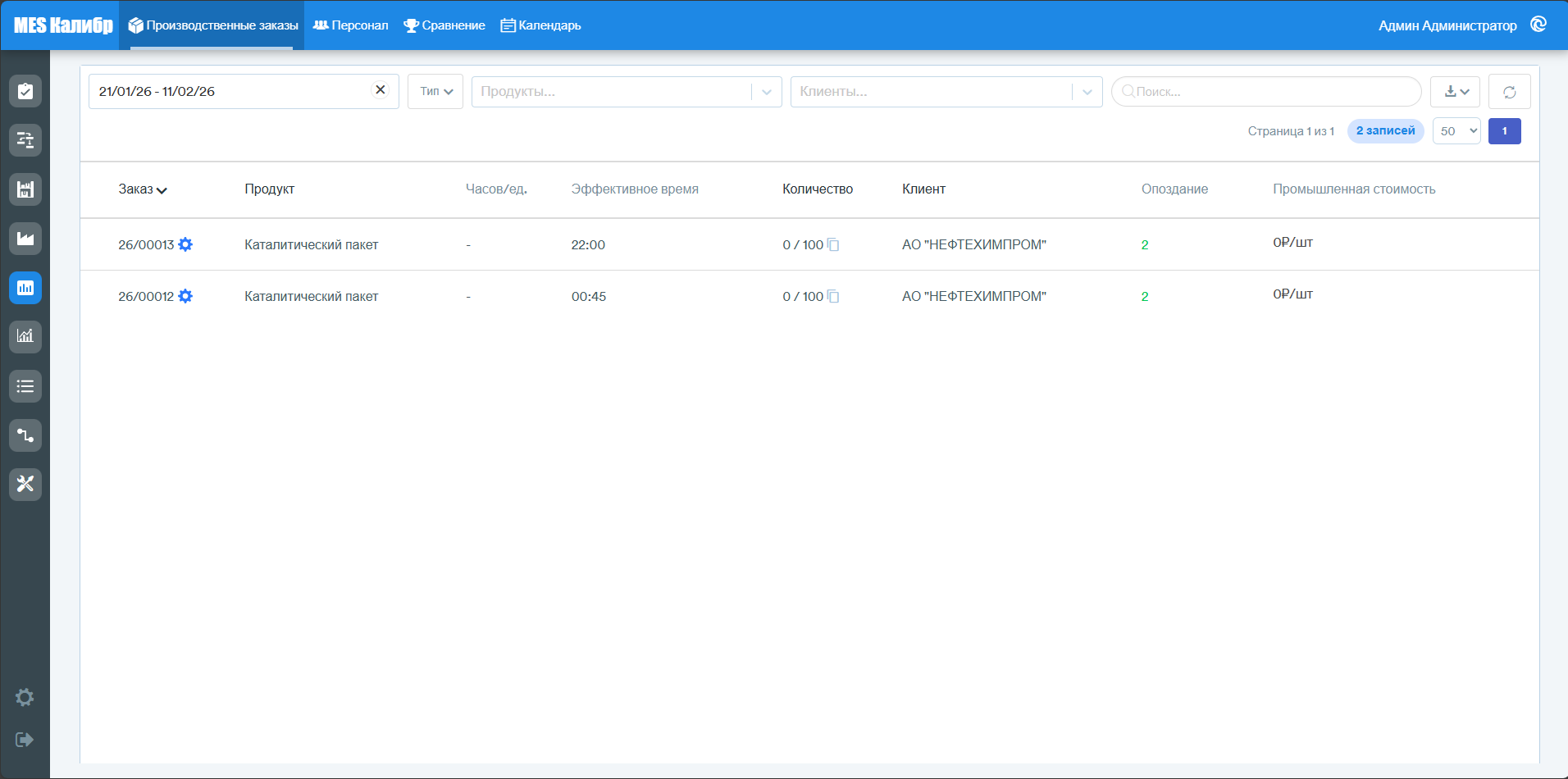Viewport: 1568px width, 779px height.
Task: Click the Промышленная стоимость column header
Action: [x=1354, y=189]
